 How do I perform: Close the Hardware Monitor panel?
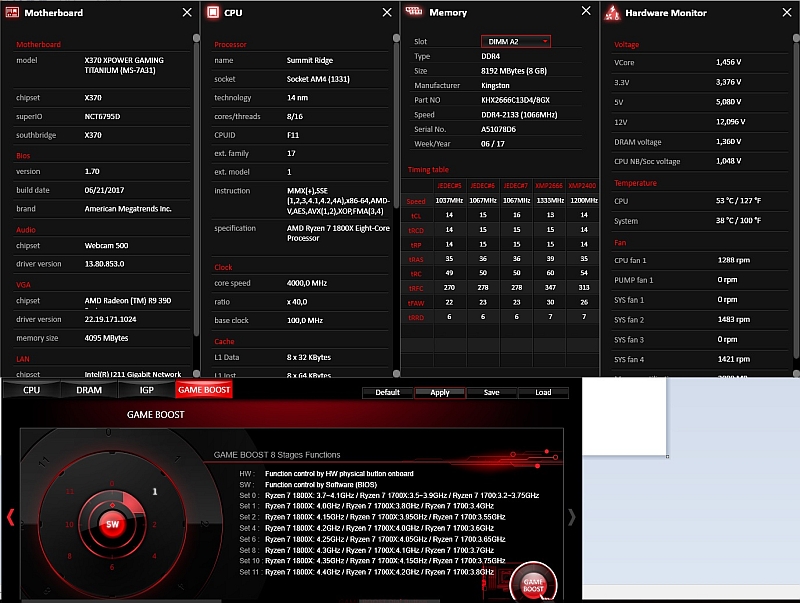(787, 12)
